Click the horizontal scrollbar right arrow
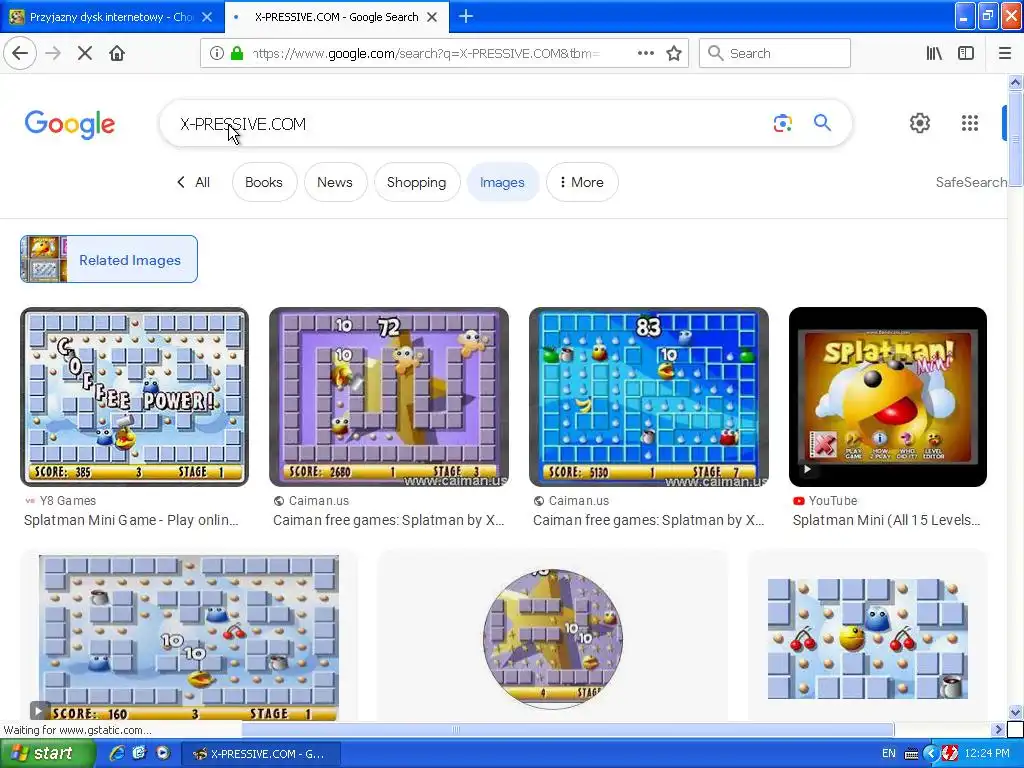This screenshot has height=768, width=1024. (x=998, y=729)
